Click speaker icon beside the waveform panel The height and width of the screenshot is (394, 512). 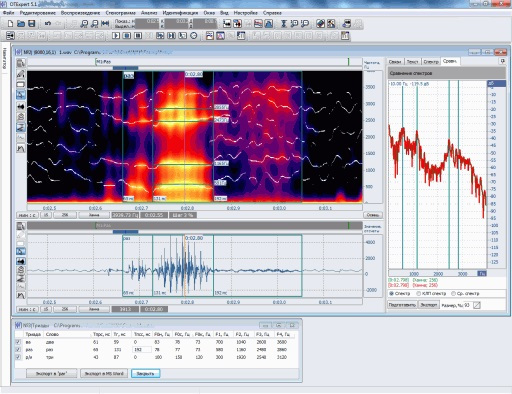(x=21, y=261)
